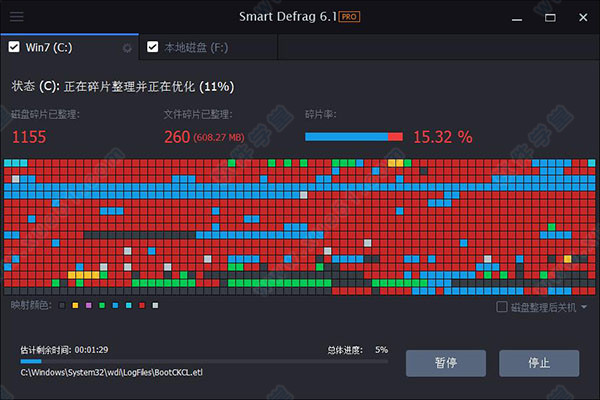Click the 映射颜色 label
The height and width of the screenshot is (400, 600).
coord(31,305)
